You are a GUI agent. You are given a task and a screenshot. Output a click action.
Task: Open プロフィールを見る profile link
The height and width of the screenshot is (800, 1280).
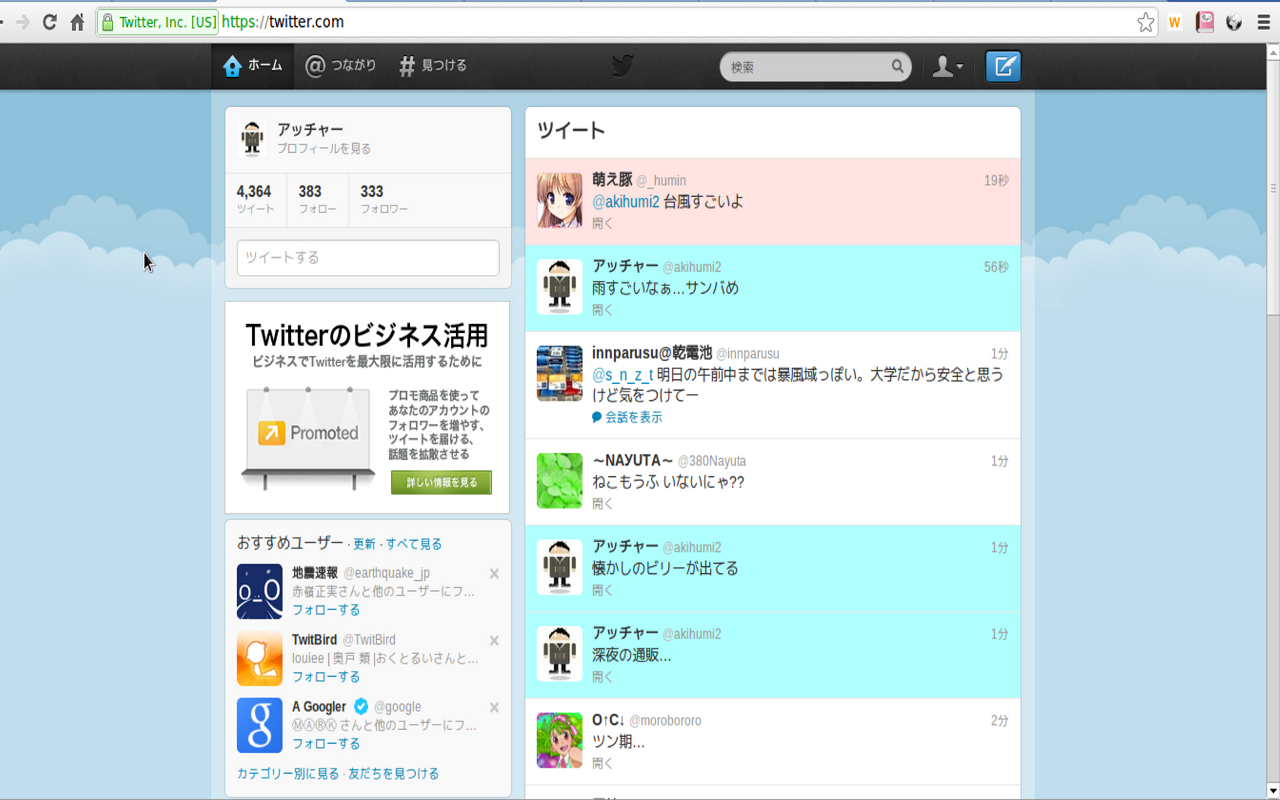tap(324, 148)
